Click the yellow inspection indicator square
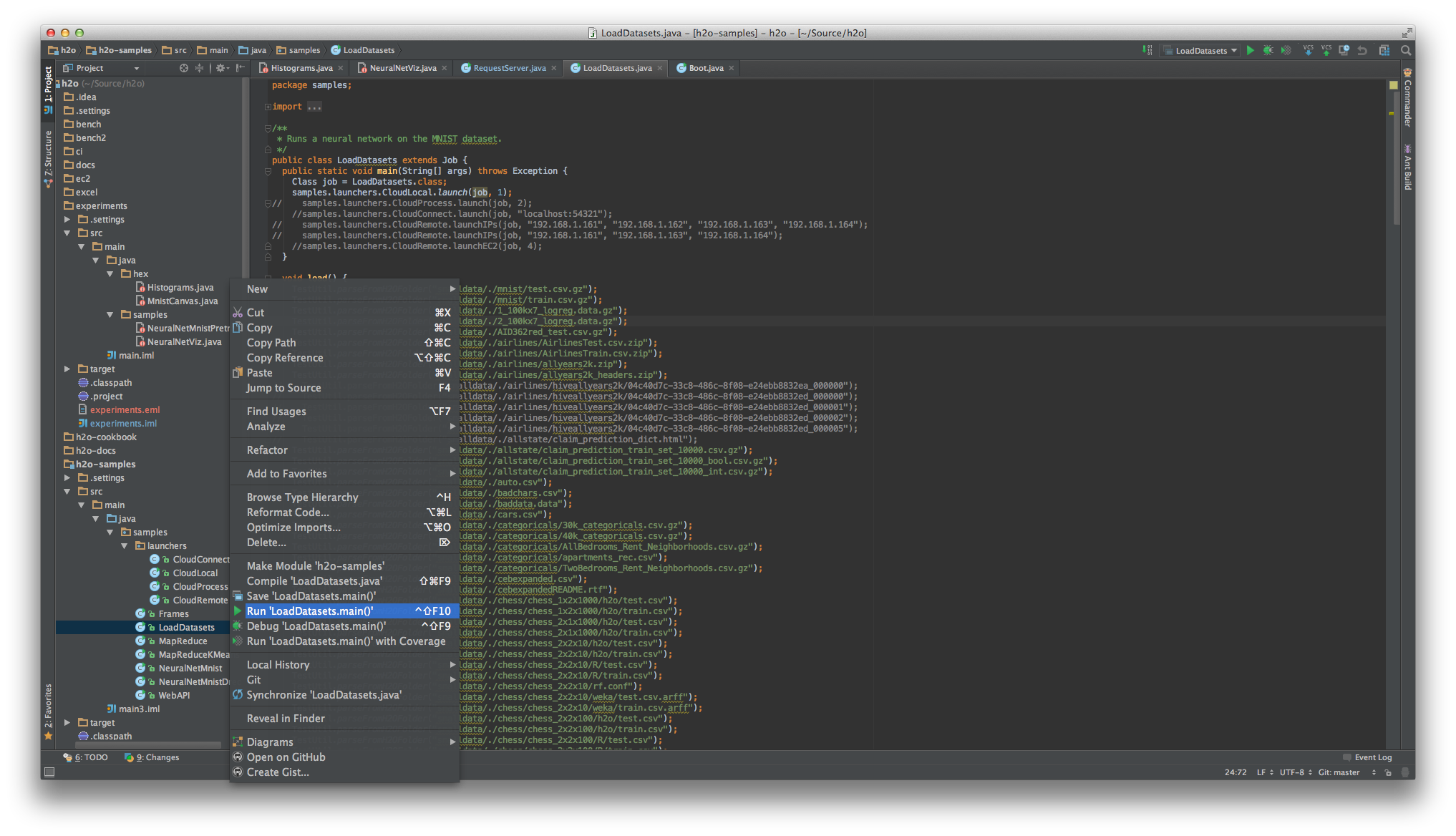 tap(1393, 85)
